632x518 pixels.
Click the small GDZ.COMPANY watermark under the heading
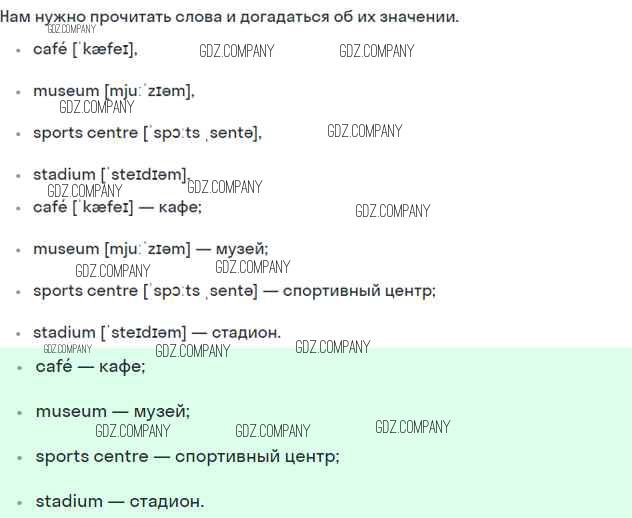coord(71,30)
